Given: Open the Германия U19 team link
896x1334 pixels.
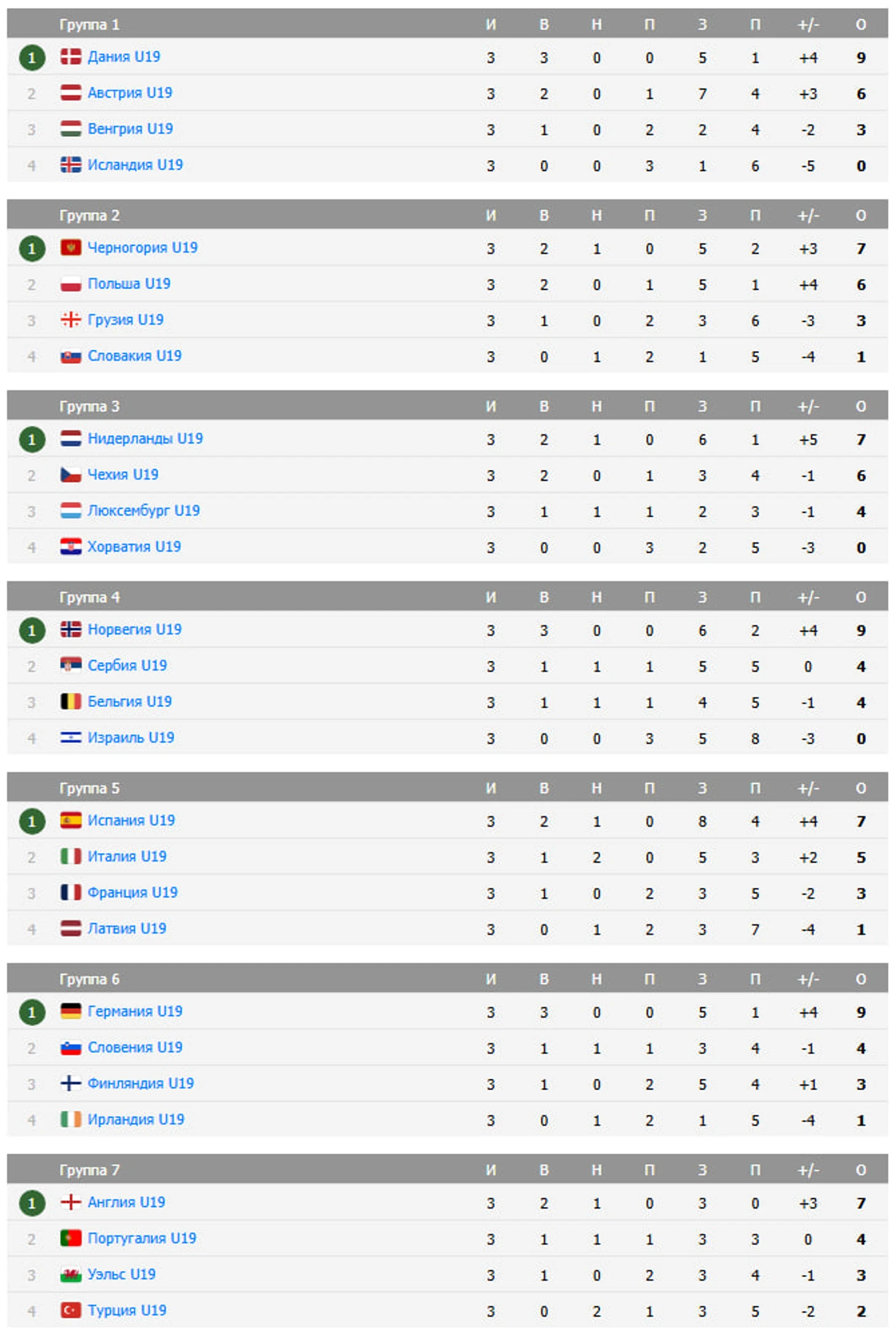Looking at the screenshot, I should pos(135,1011).
